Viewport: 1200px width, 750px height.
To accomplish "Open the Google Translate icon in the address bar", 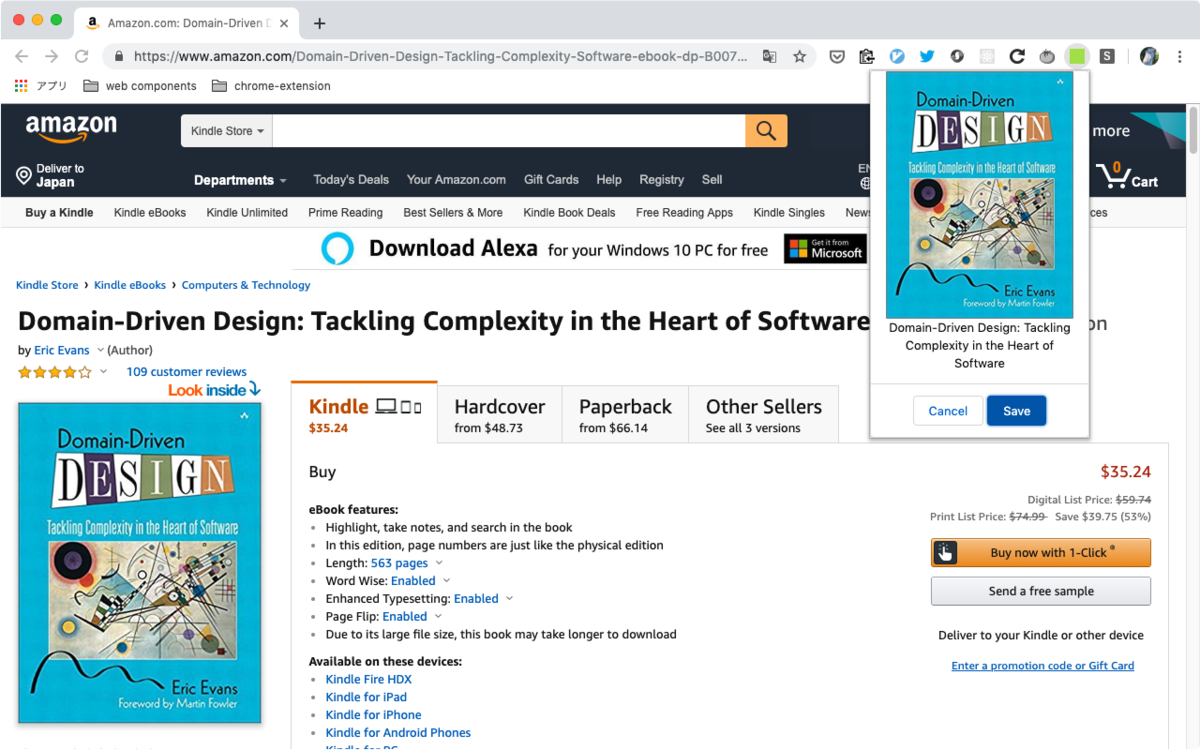I will 769,57.
